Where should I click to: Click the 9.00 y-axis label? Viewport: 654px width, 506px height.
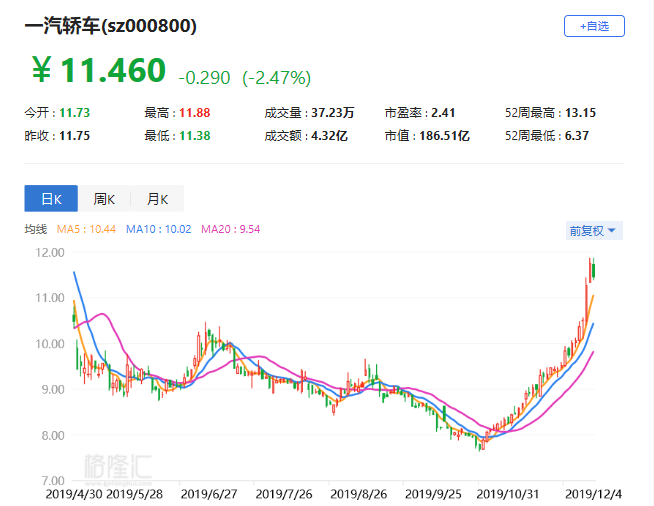pos(53,390)
